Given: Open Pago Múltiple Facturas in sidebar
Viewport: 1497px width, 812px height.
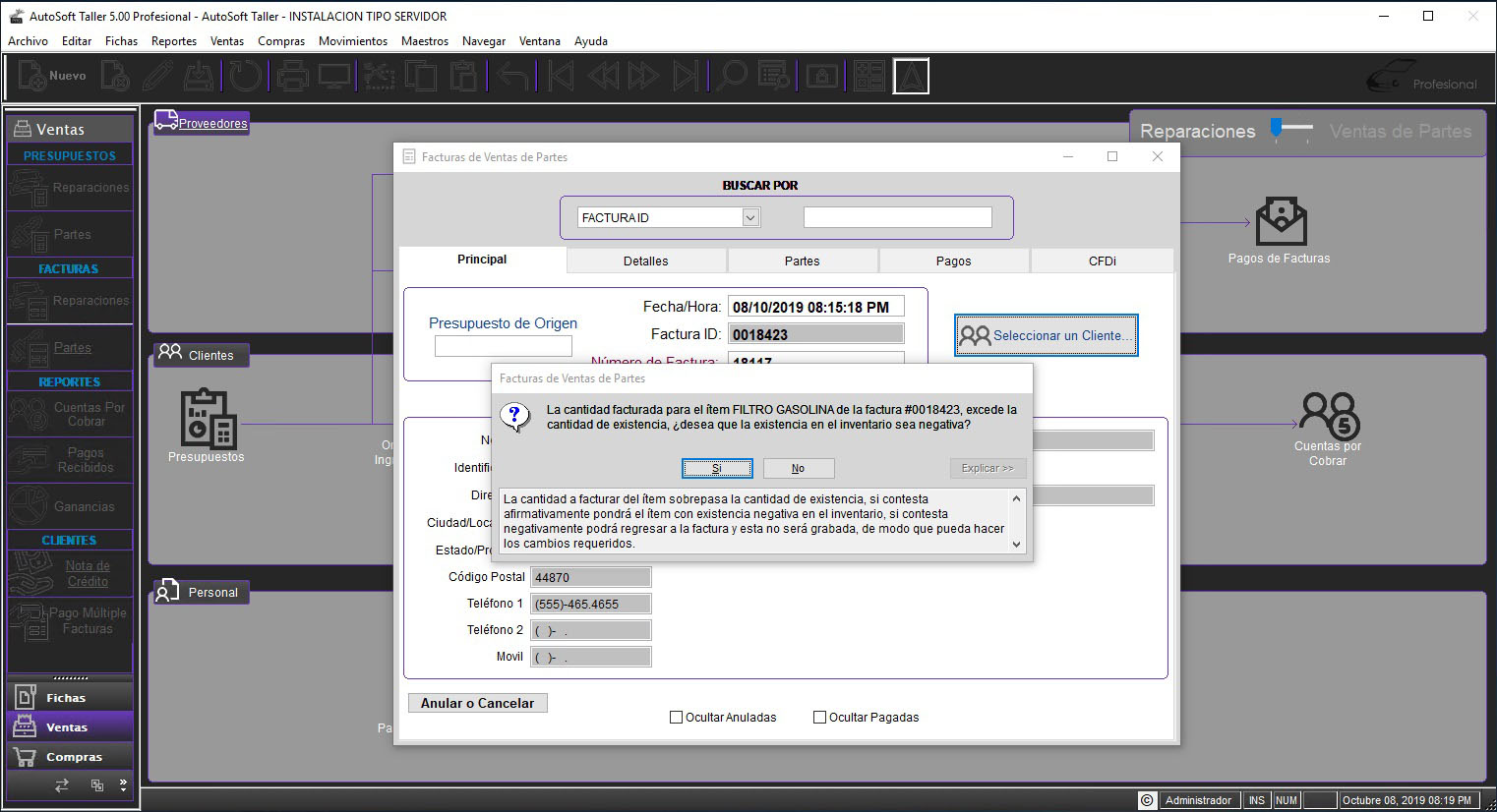Looking at the screenshot, I should pyautogui.click(x=70, y=620).
